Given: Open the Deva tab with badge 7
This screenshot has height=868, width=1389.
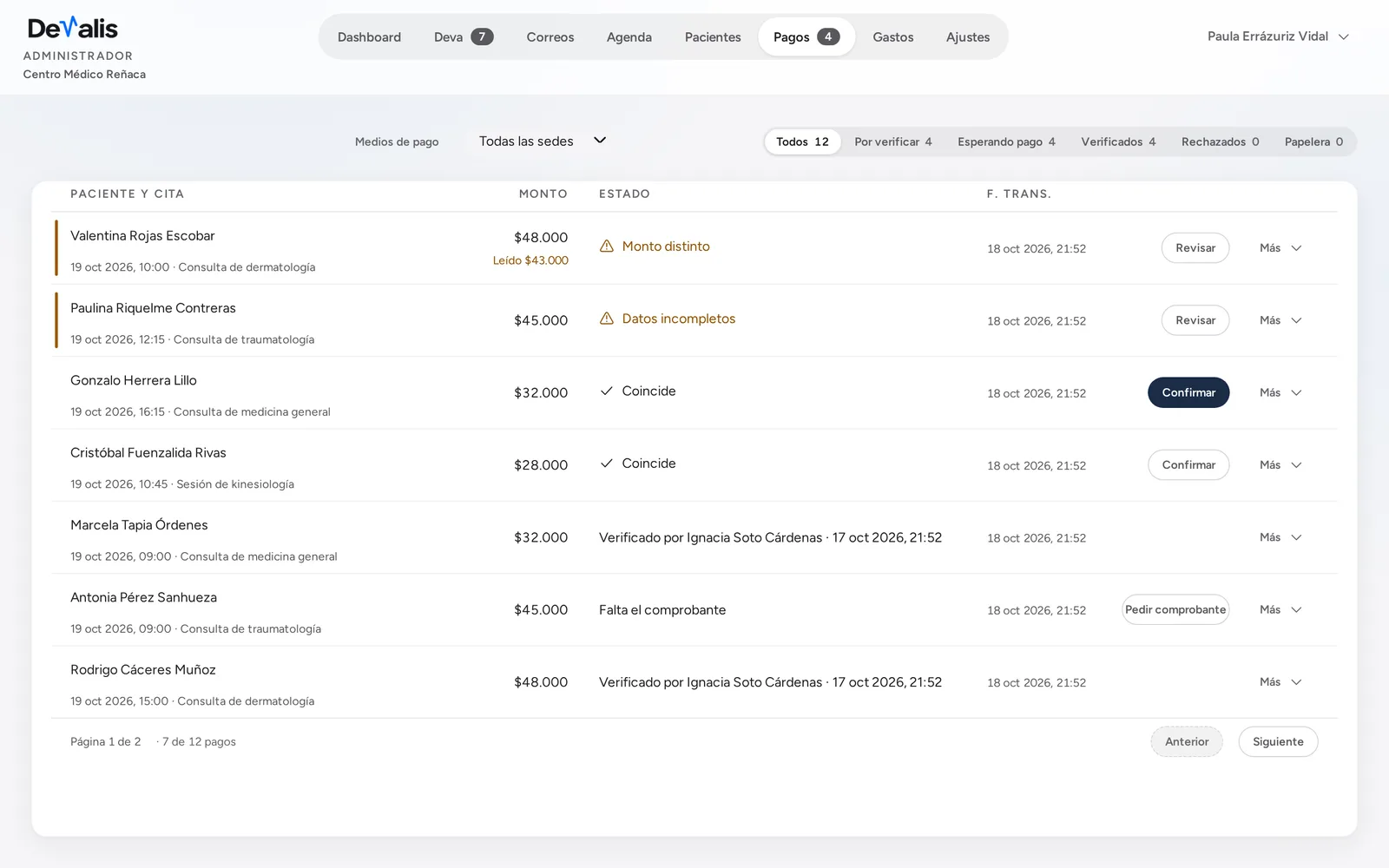Looking at the screenshot, I should point(464,37).
